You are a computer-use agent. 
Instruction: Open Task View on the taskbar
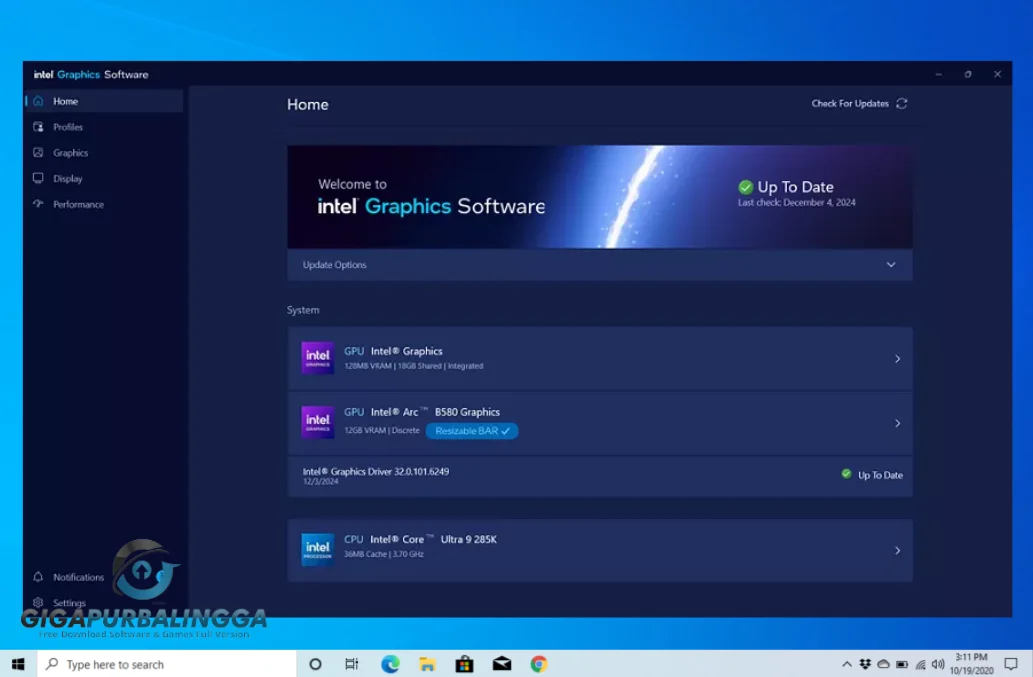coord(352,664)
